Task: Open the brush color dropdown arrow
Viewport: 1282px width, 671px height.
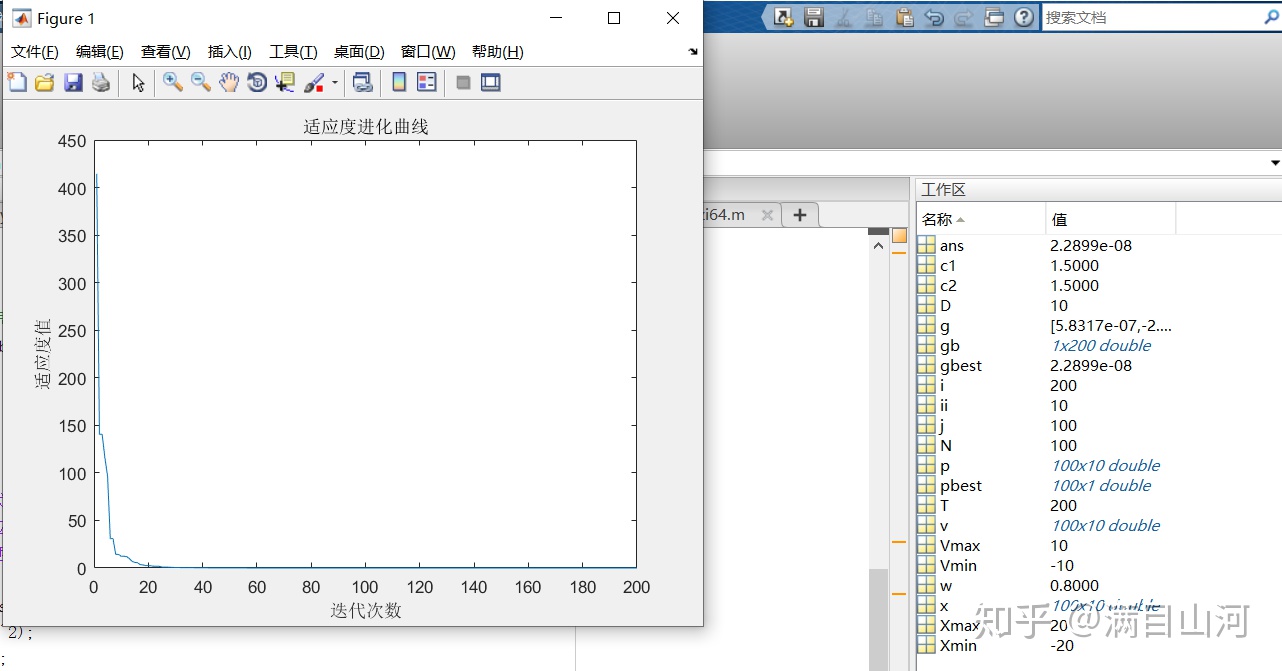Action: pos(335,83)
